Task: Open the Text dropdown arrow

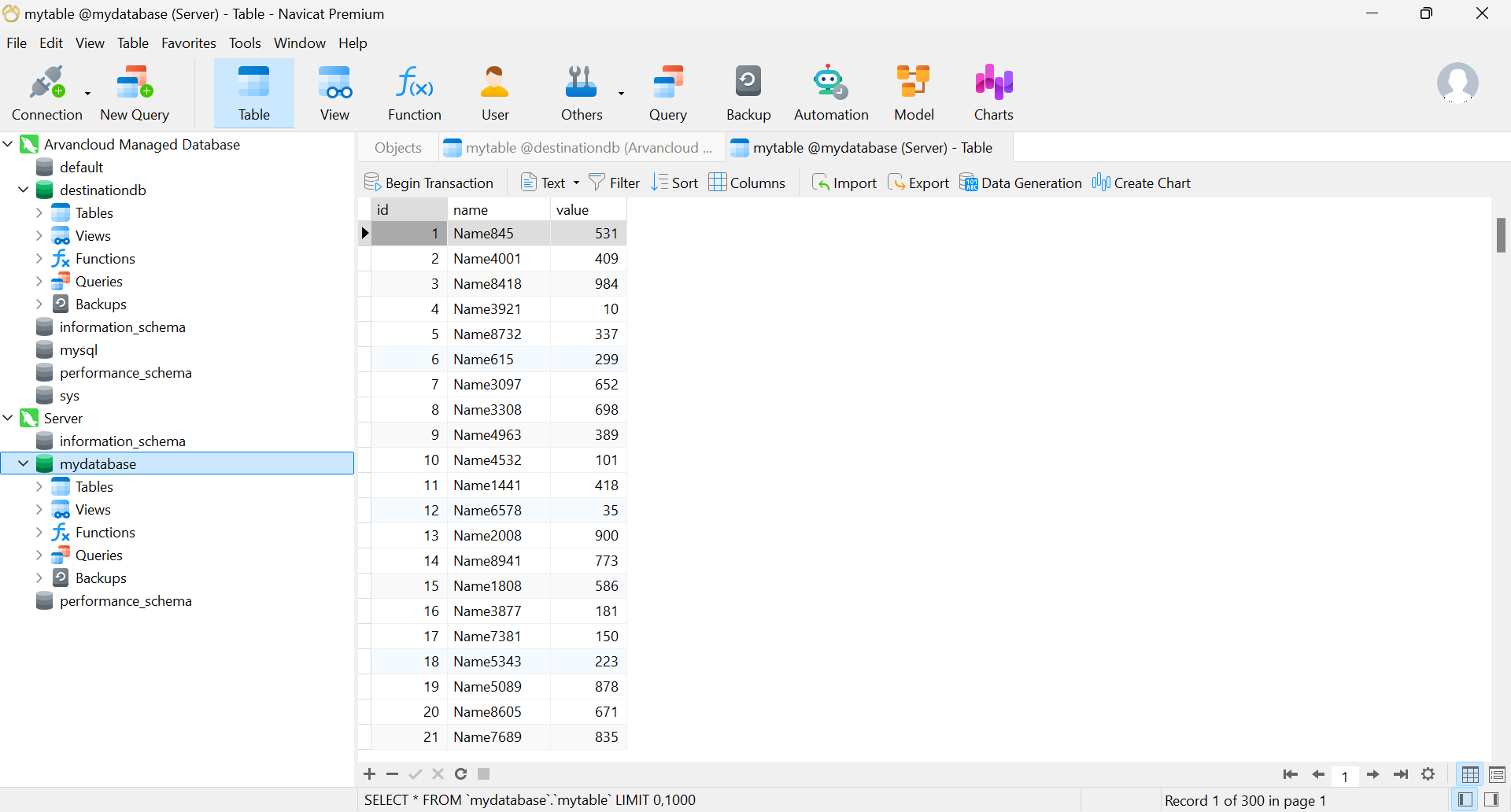Action: [576, 183]
